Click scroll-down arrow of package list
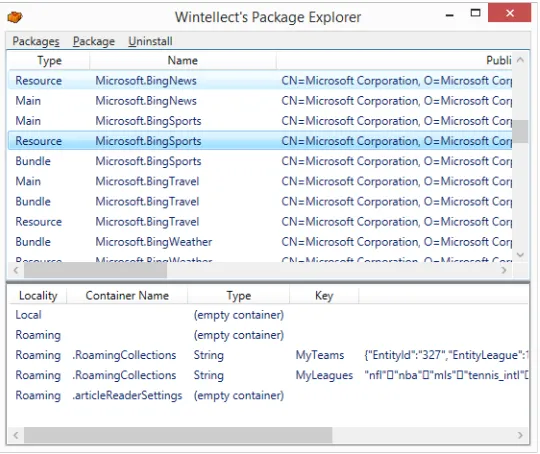The image size is (540, 454). [520, 255]
